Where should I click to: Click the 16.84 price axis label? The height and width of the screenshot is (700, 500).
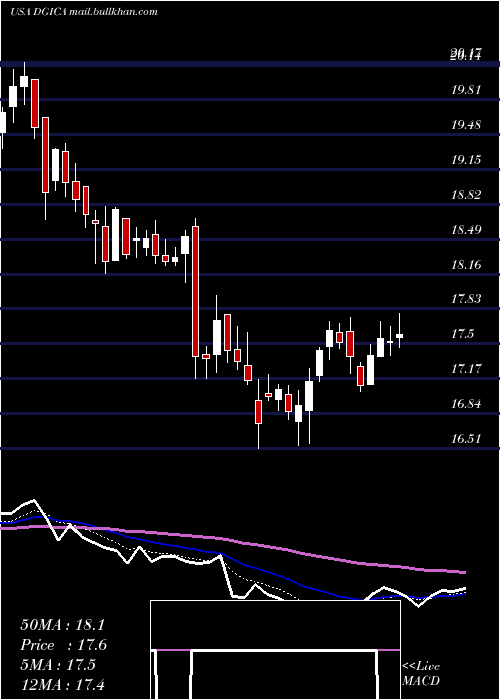[466, 404]
